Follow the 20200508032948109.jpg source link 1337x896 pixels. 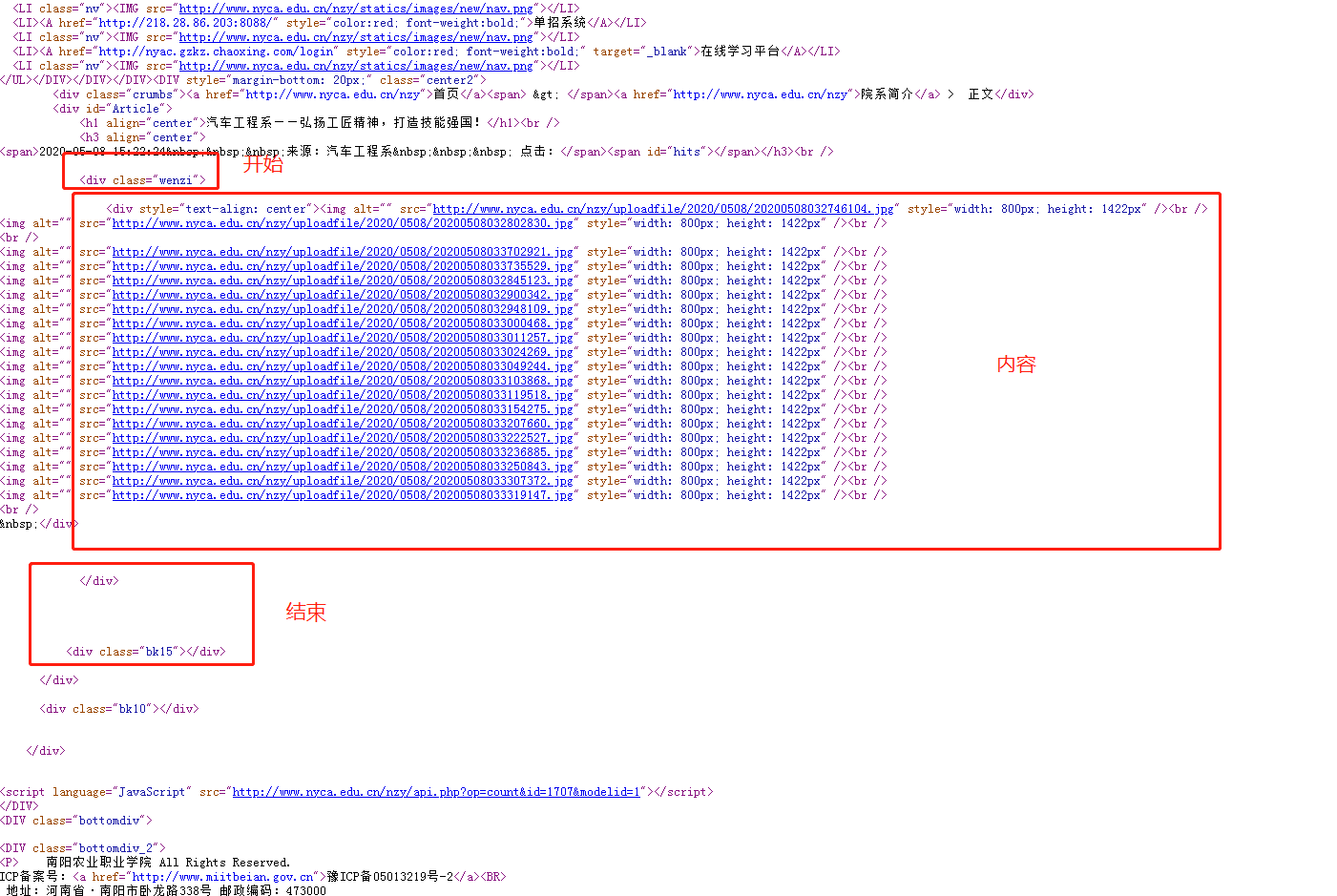[x=343, y=309]
